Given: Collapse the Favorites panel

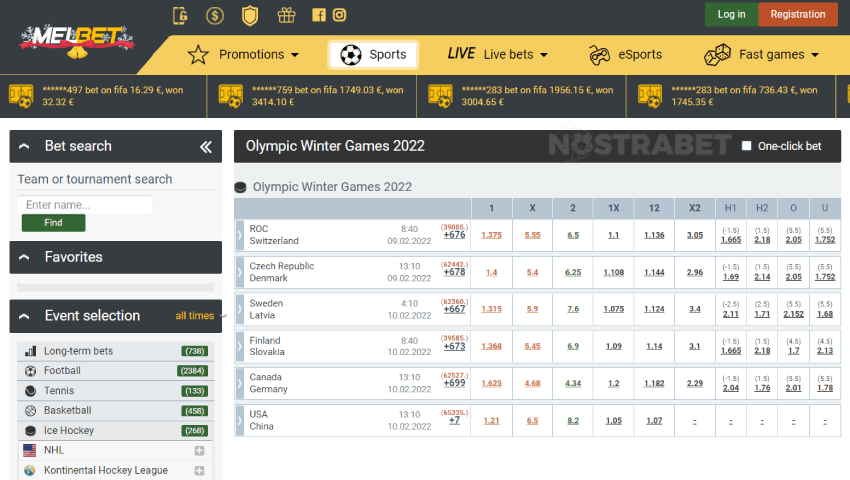Looking at the screenshot, I should (24, 257).
